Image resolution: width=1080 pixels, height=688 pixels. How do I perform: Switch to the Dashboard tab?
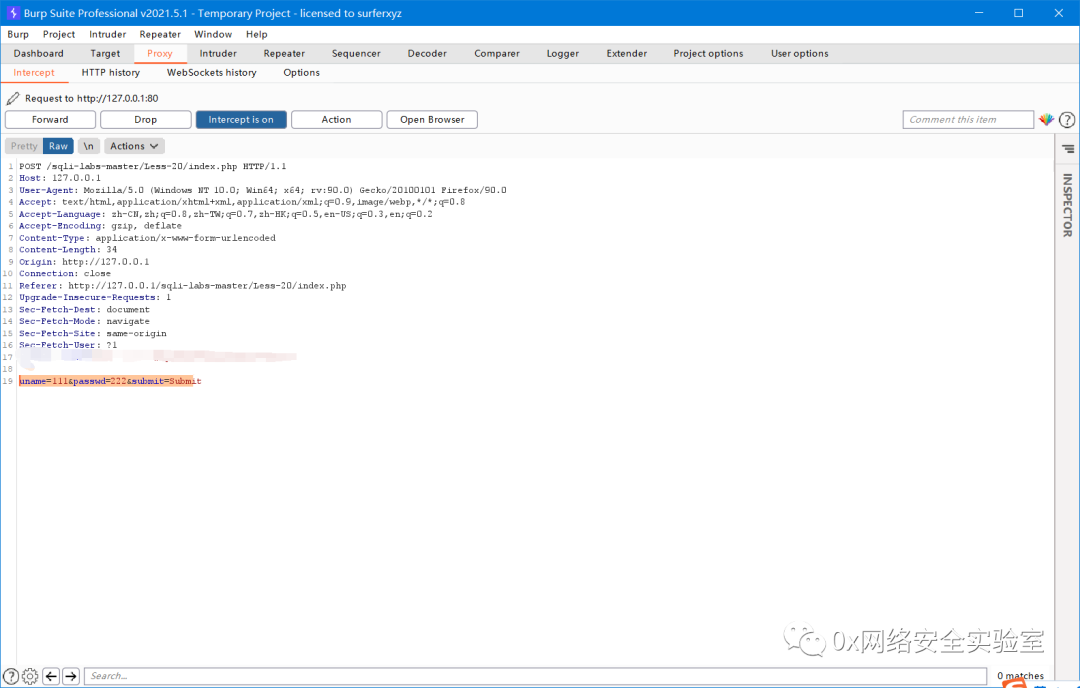tap(39, 54)
